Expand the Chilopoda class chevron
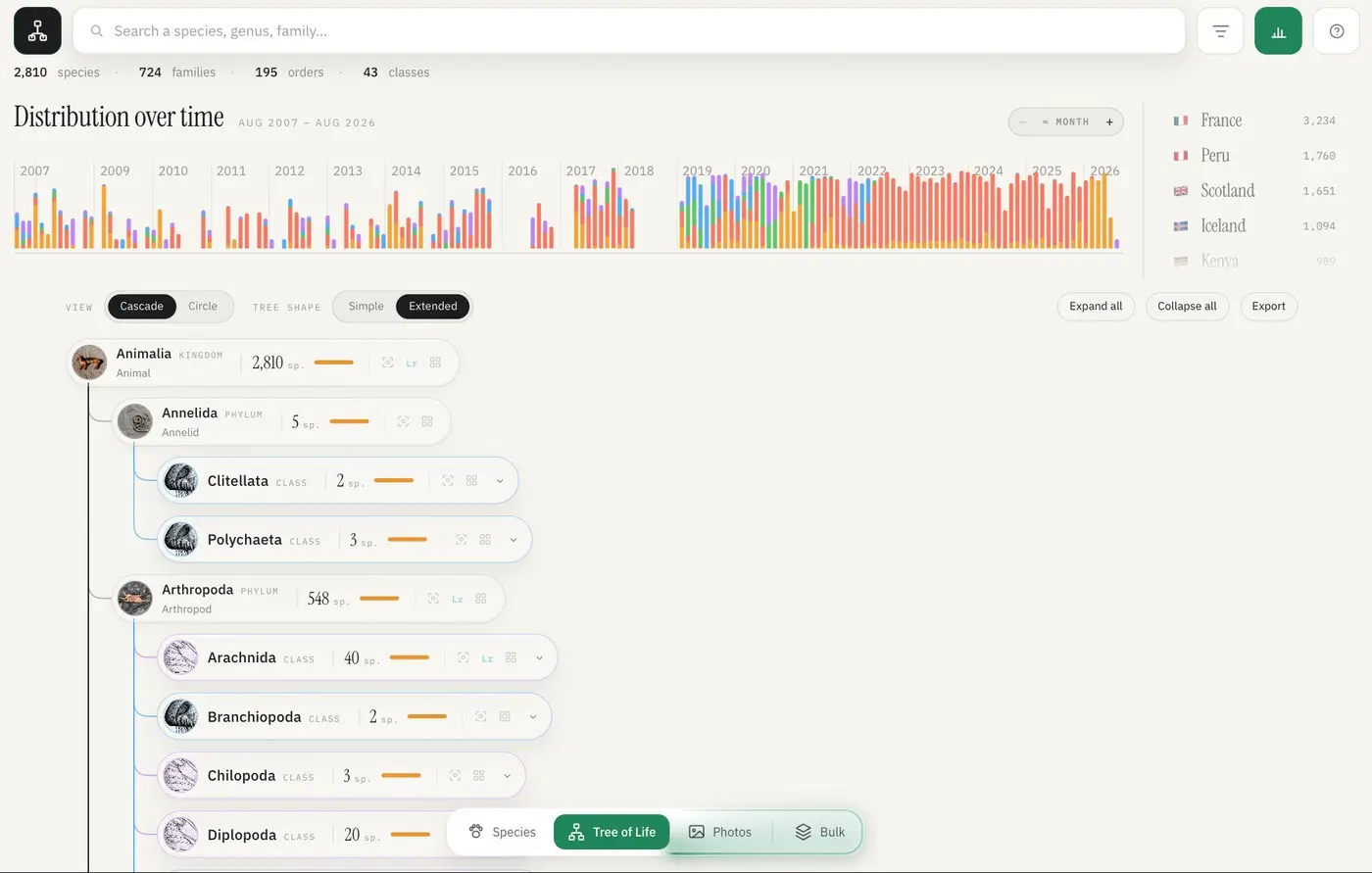The width and height of the screenshot is (1372, 873). (x=507, y=775)
